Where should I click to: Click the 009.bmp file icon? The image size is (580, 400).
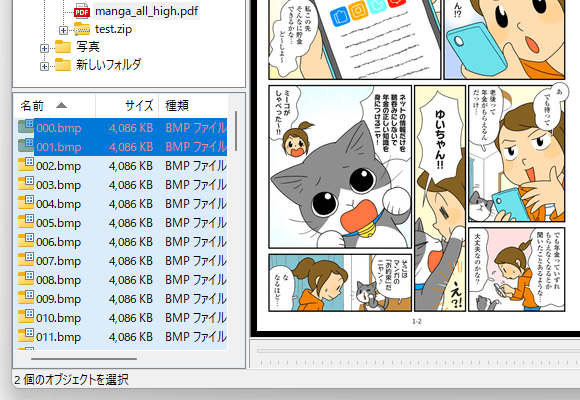click(26, 298)
